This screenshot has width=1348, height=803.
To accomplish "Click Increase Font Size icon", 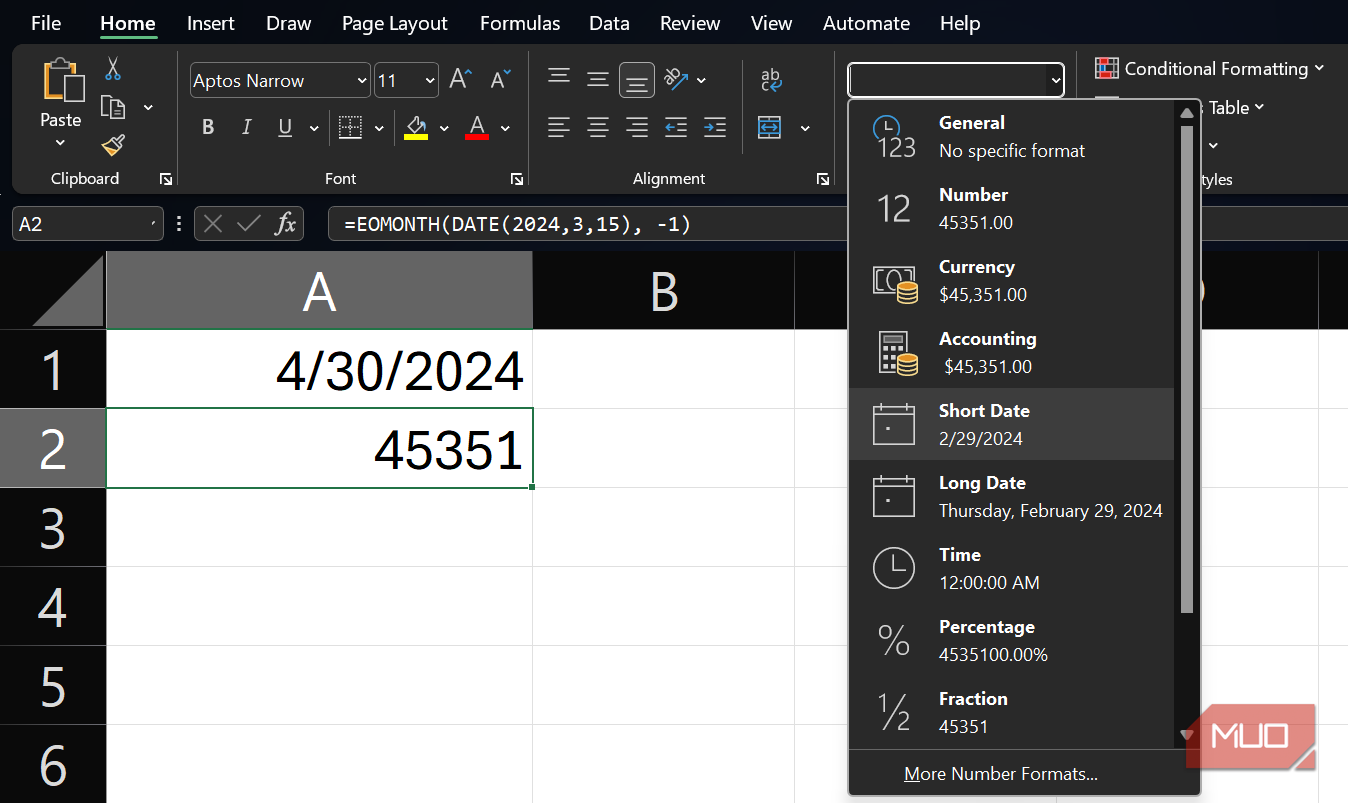I will click(x=460, y=80).
